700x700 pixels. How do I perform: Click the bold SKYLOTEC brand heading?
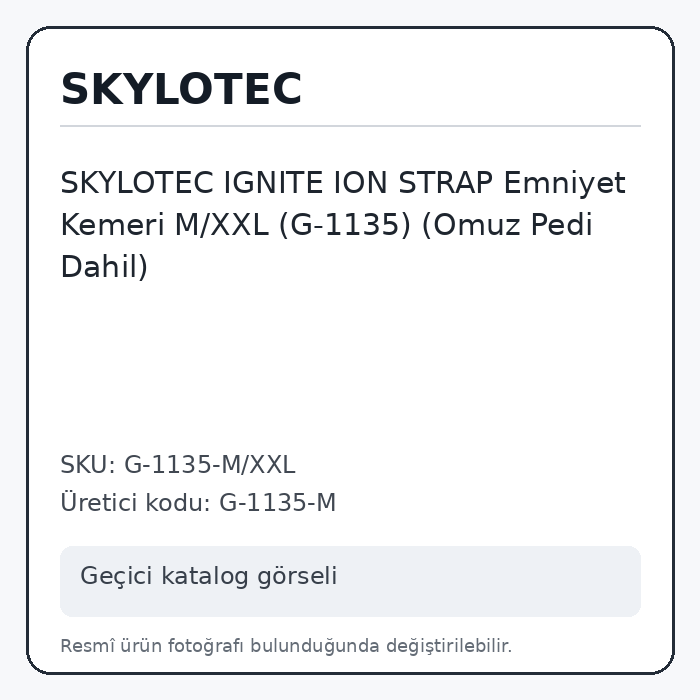point(181,89)
